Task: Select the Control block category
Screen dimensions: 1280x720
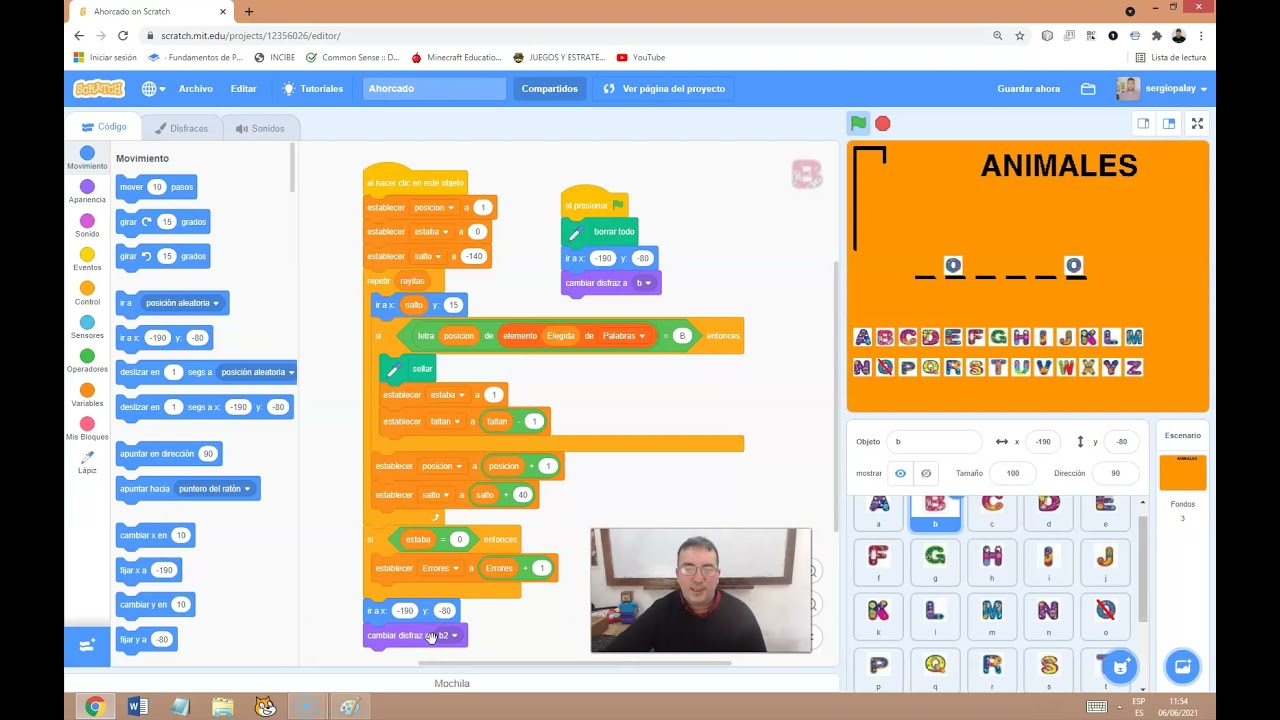Action: (87, 294)
